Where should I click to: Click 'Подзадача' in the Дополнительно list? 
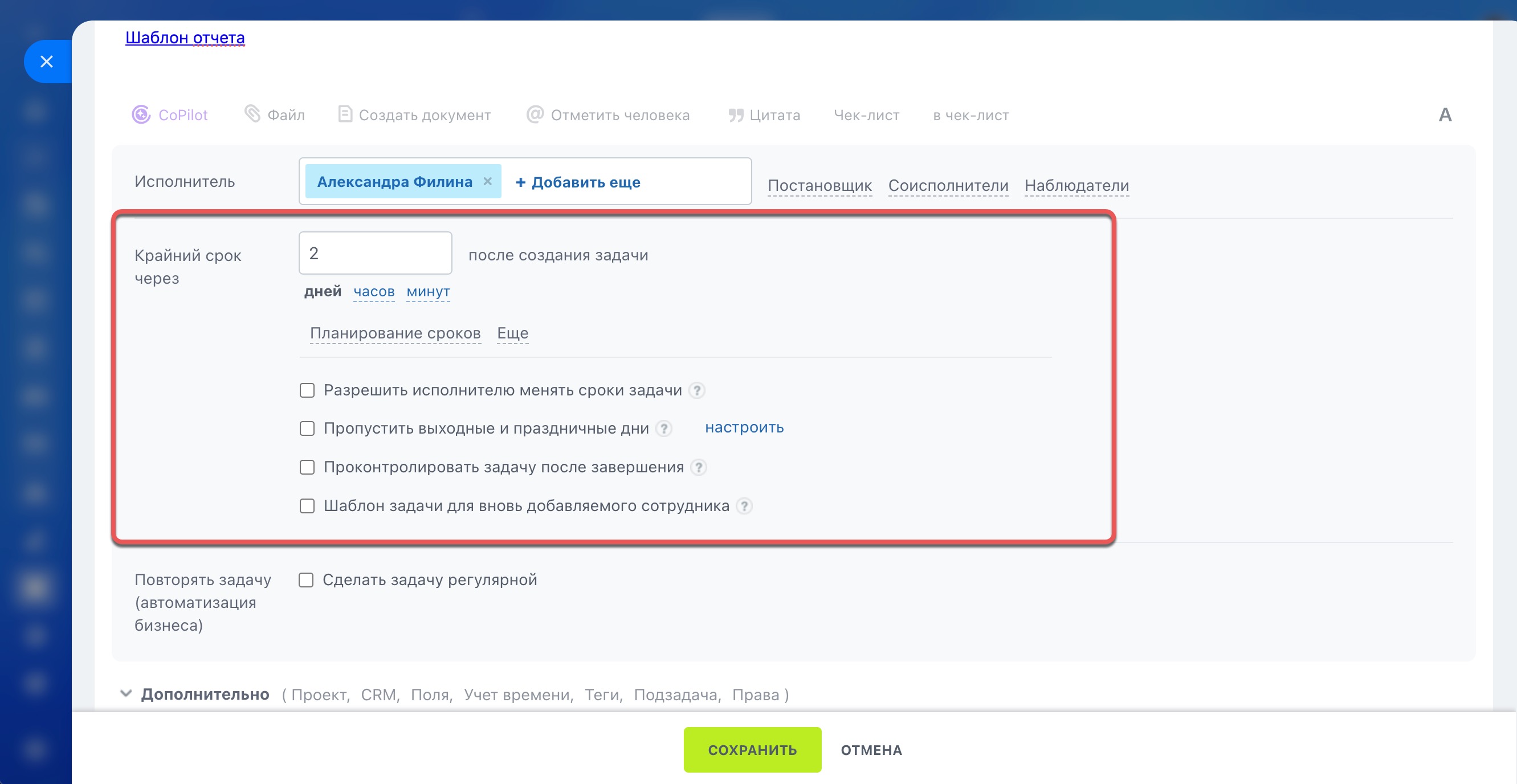click(675, 695)
